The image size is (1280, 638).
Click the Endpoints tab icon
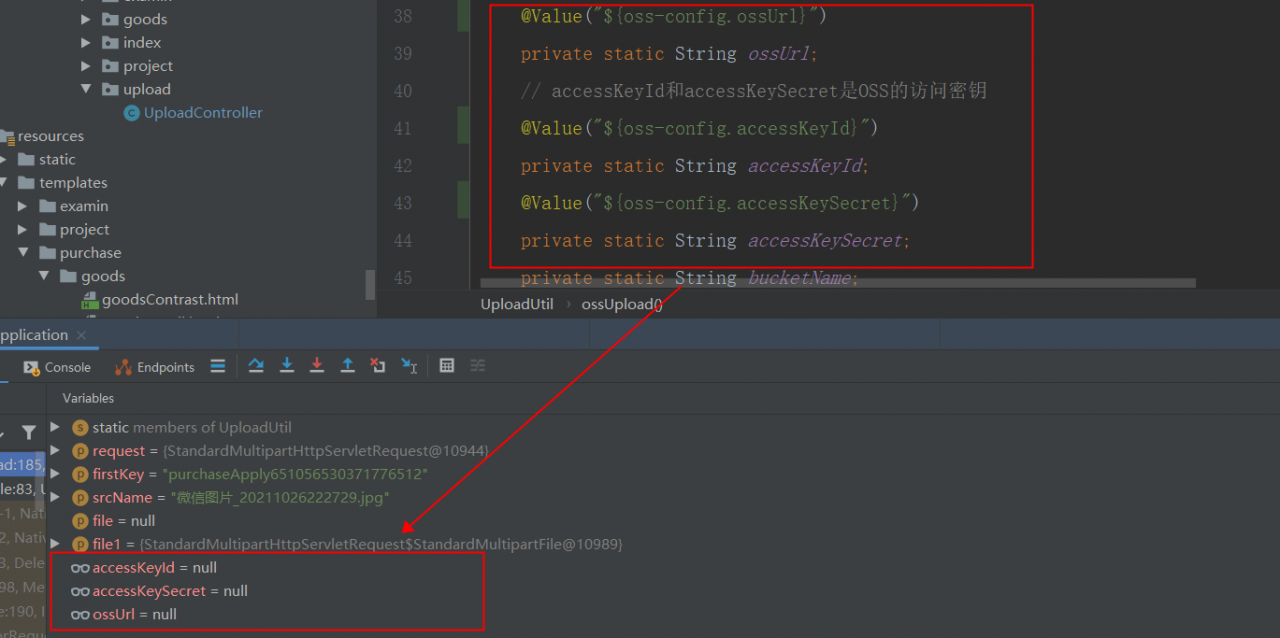[x=123, y=368]
